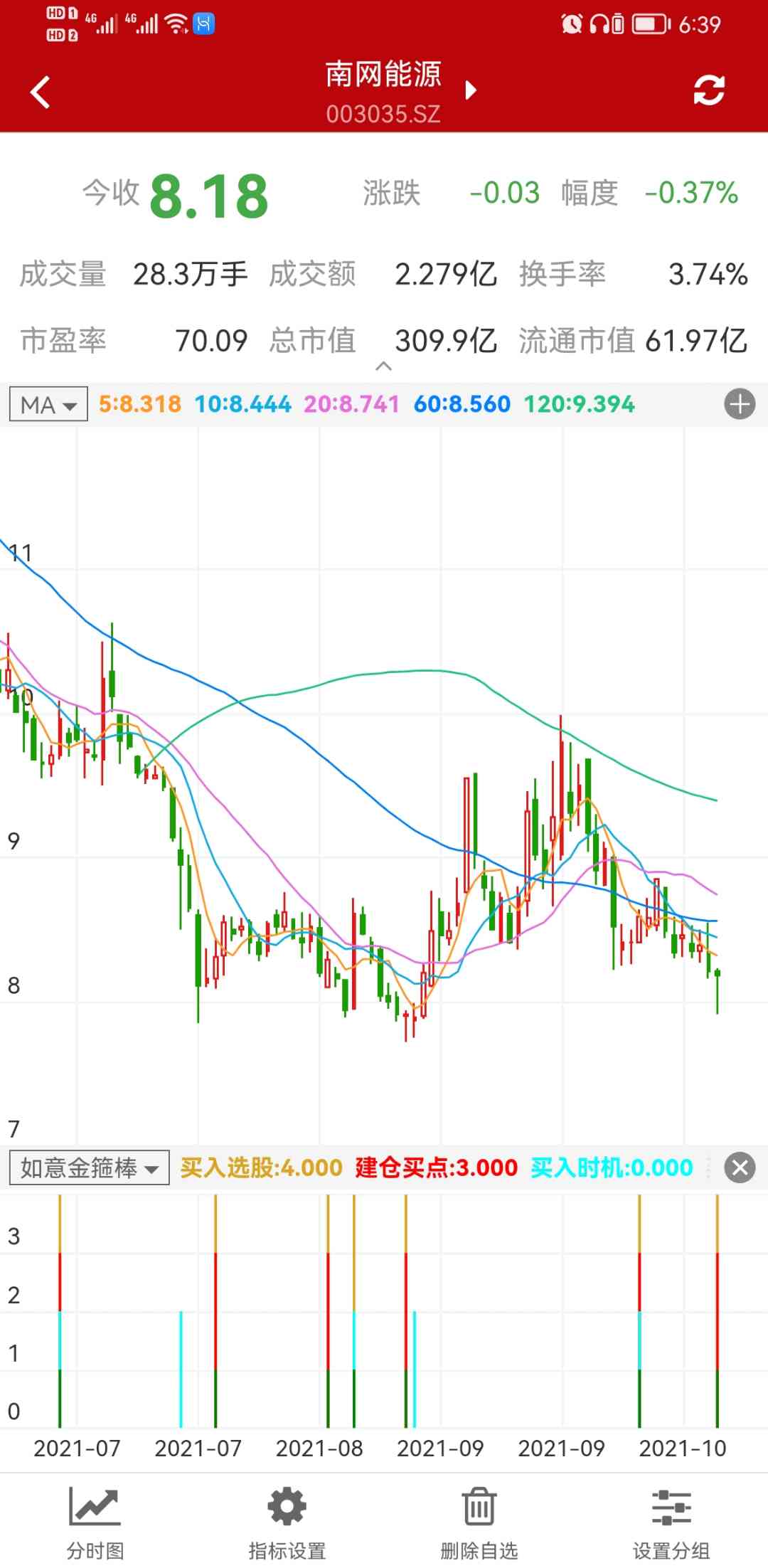The image size is (768, 1568).
Task: Refresh the stock quote data
Action: pyautogui.click(x=708, y=90)
